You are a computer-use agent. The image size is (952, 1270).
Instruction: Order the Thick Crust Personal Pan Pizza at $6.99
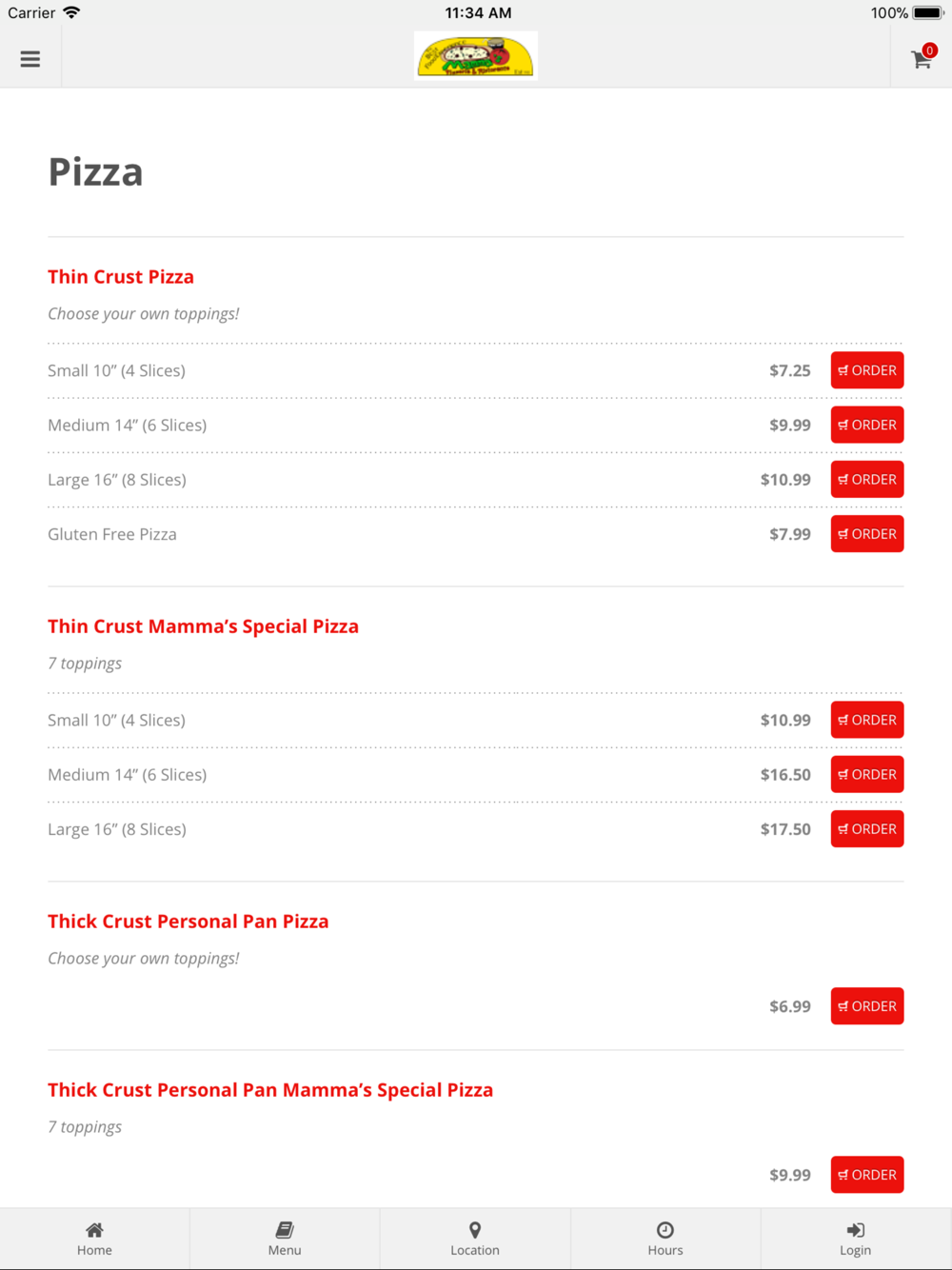(x=867, y=1006)
